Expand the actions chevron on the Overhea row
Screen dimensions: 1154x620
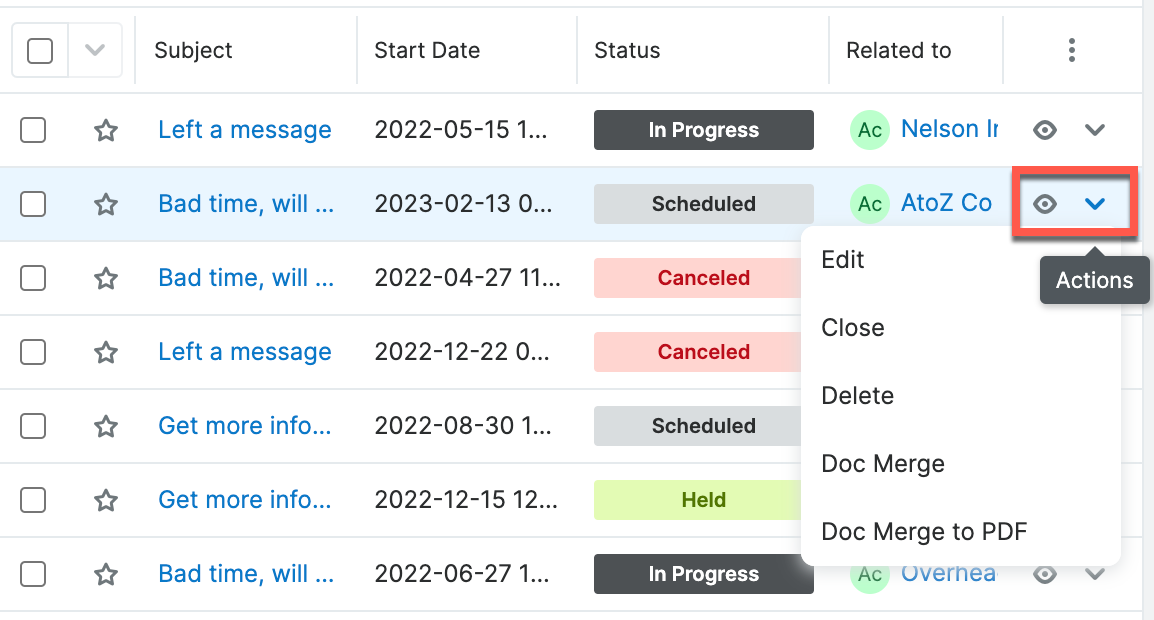coord(1095,574)
